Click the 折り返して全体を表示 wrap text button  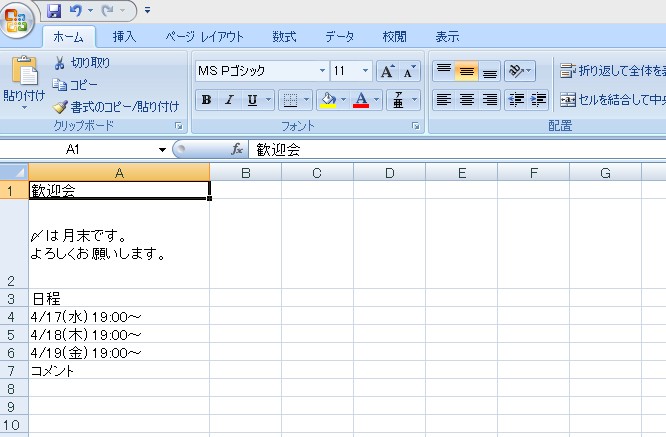pyautogui.click(x=612, y=71)
